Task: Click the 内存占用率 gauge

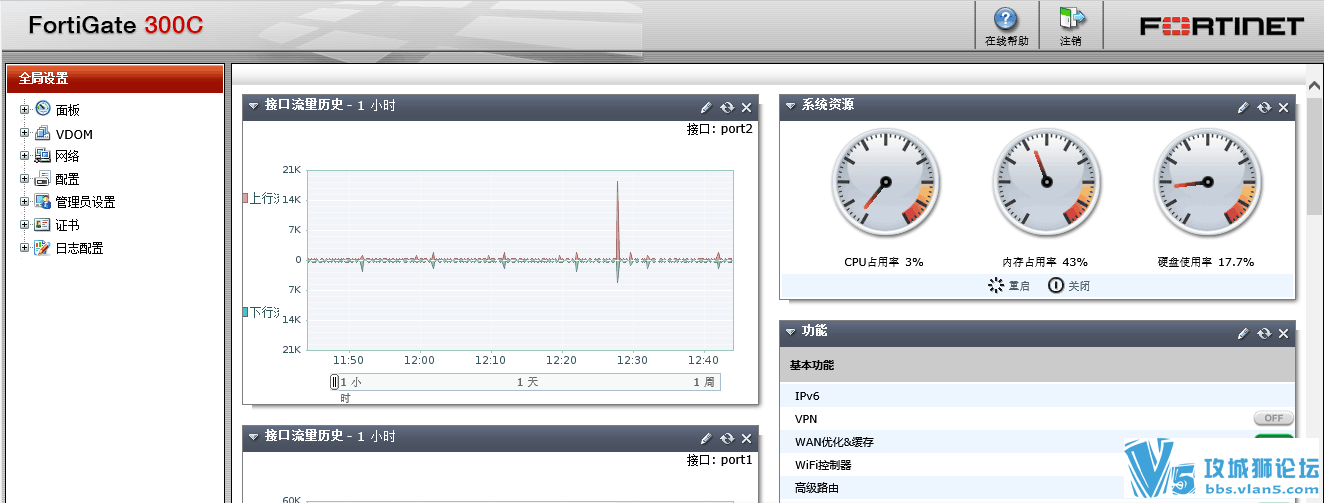Action: (1045, 183)
